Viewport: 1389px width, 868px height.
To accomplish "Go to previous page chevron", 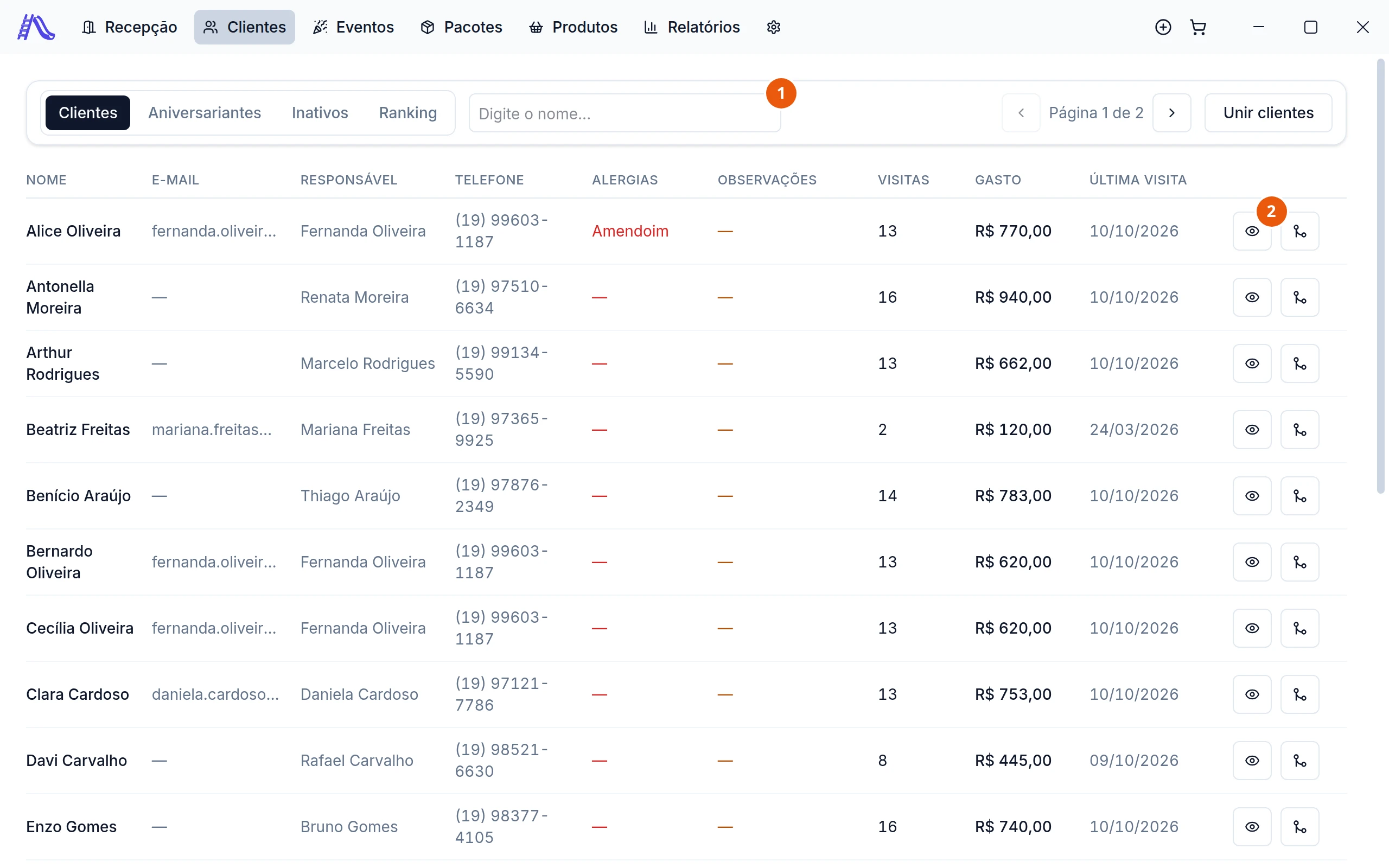I will pos(1021,113).
